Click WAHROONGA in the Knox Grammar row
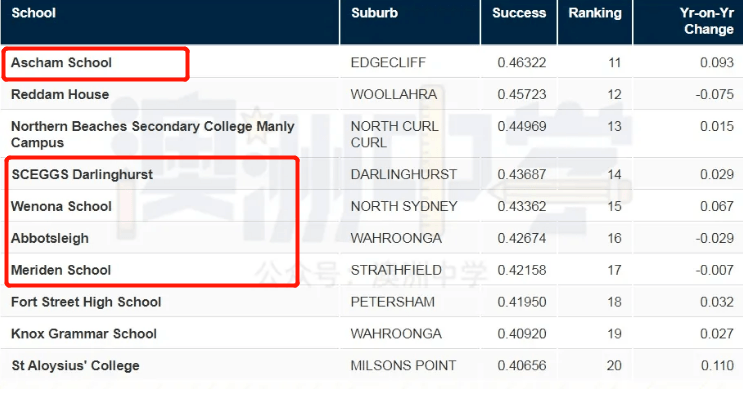Viewport: 743px width, 403px height. tap(396, 334)
